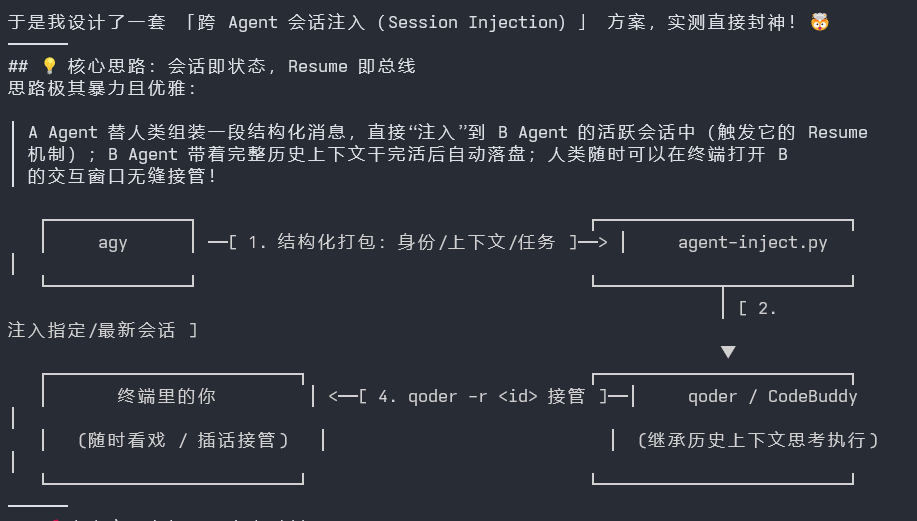Click the "注入指定/最新会话" text
Viewport: 917px width, 521px height.
(92, 330)
